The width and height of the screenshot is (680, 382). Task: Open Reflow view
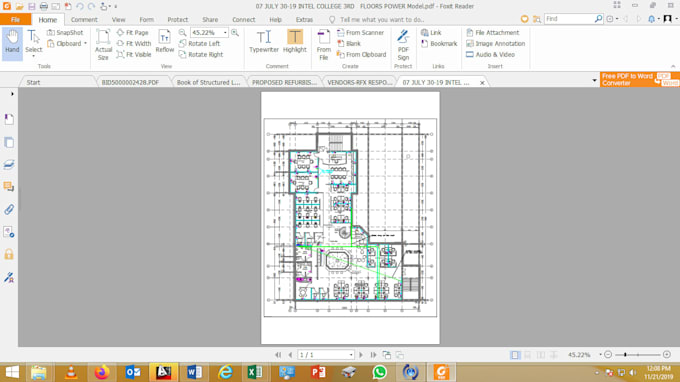[165, 42]
